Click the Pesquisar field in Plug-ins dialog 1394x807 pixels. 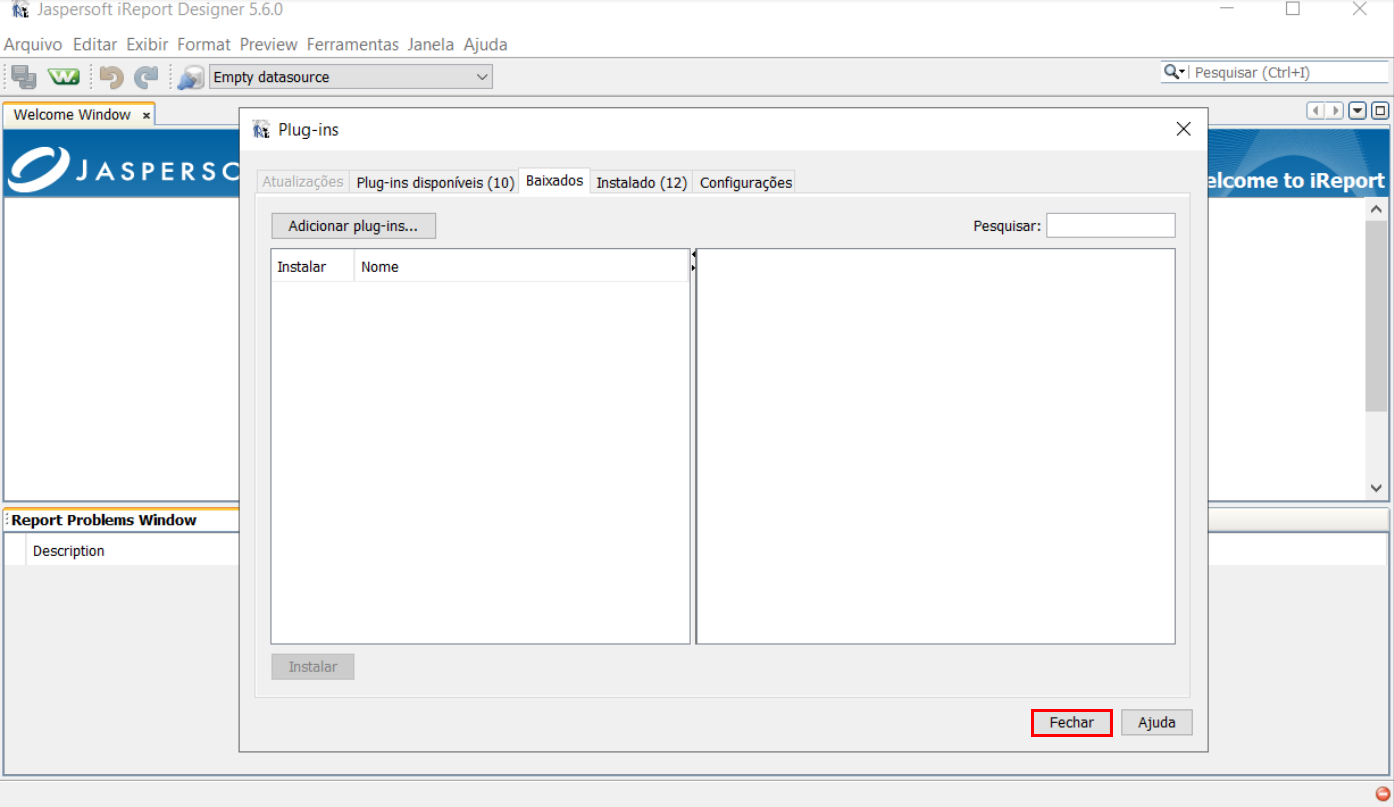pos(1111,226)
